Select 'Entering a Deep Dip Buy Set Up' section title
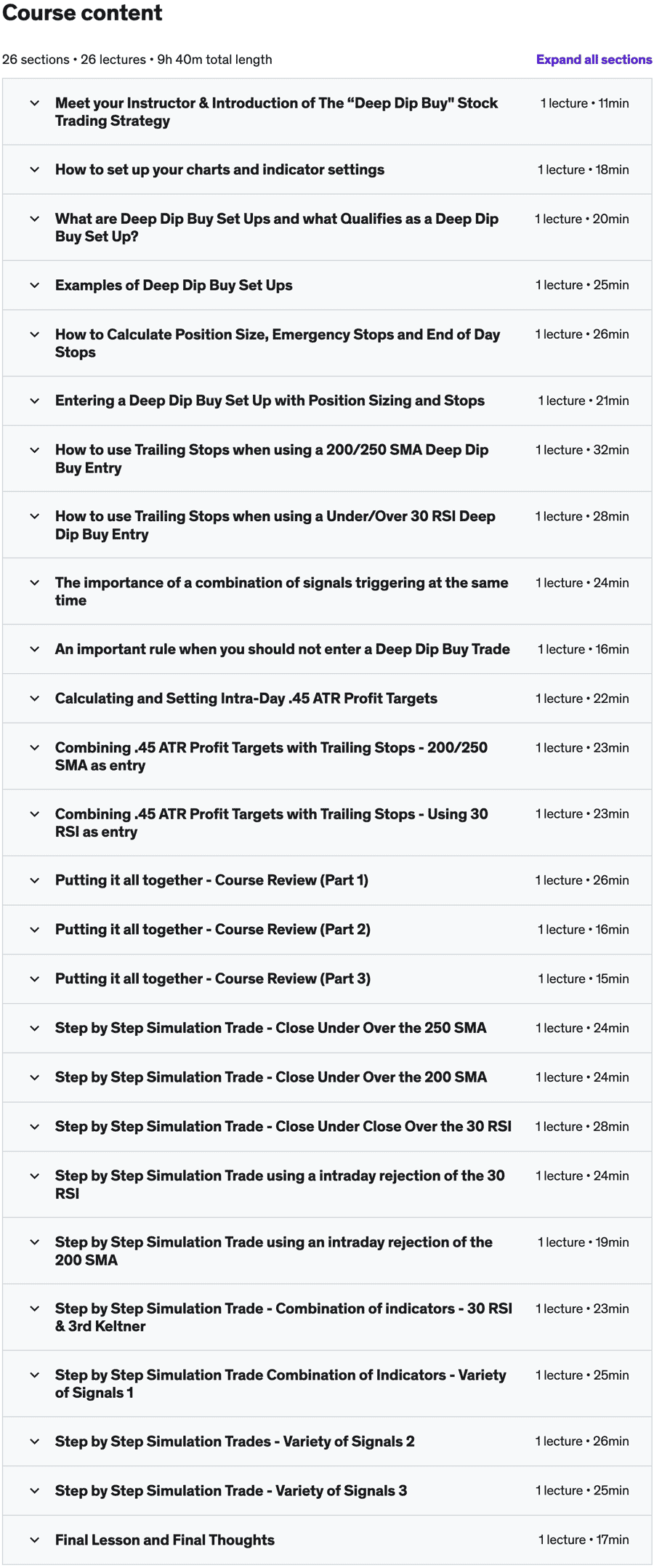654x1568 pixels. click(270, 401)
